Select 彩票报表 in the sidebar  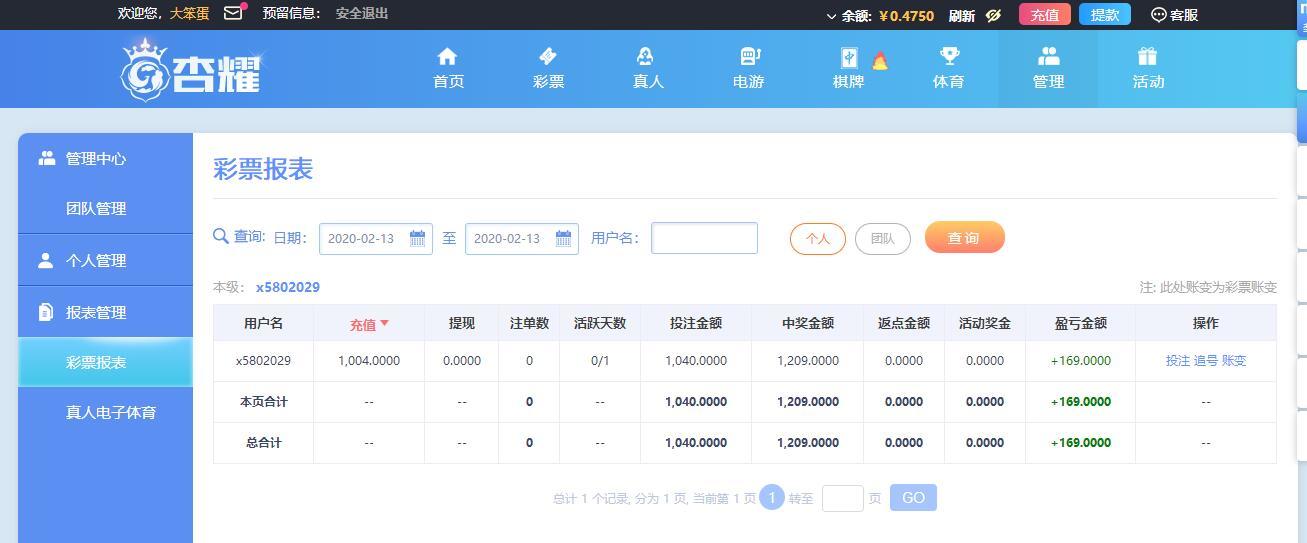click(x=105, y=362)
